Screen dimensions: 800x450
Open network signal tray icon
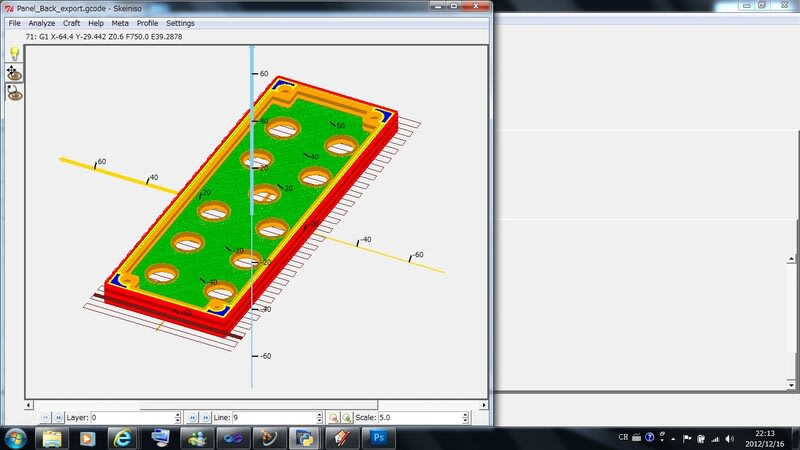tap(715, 438)
